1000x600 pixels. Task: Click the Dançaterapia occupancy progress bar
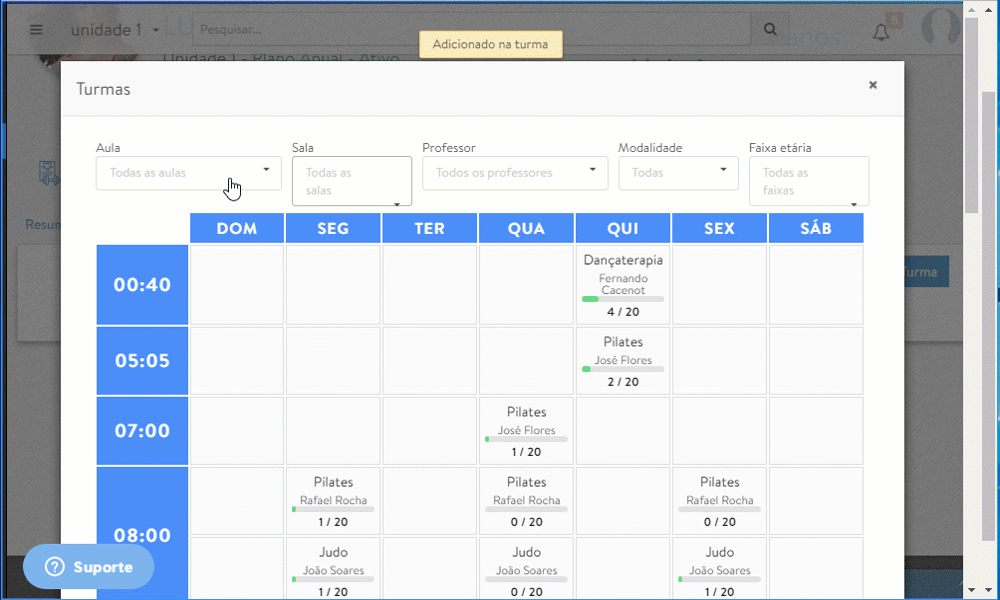click(x=623, y=299)
